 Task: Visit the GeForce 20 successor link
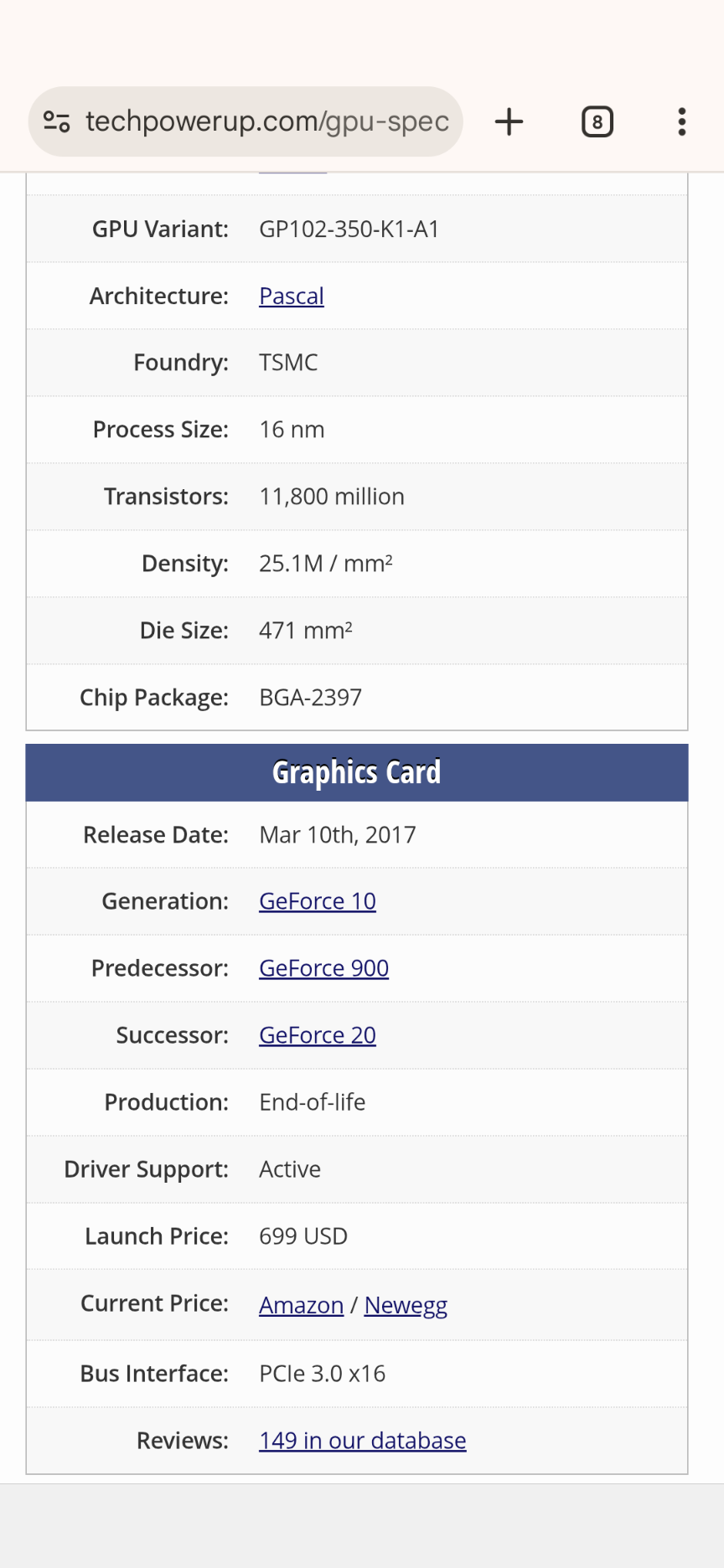tap(317, 1035)
